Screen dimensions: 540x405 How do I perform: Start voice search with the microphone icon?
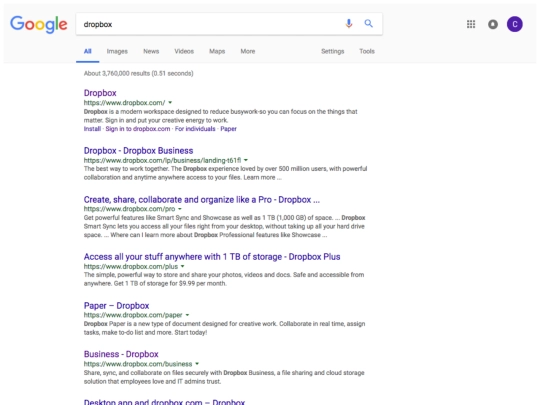click(349, 23)
